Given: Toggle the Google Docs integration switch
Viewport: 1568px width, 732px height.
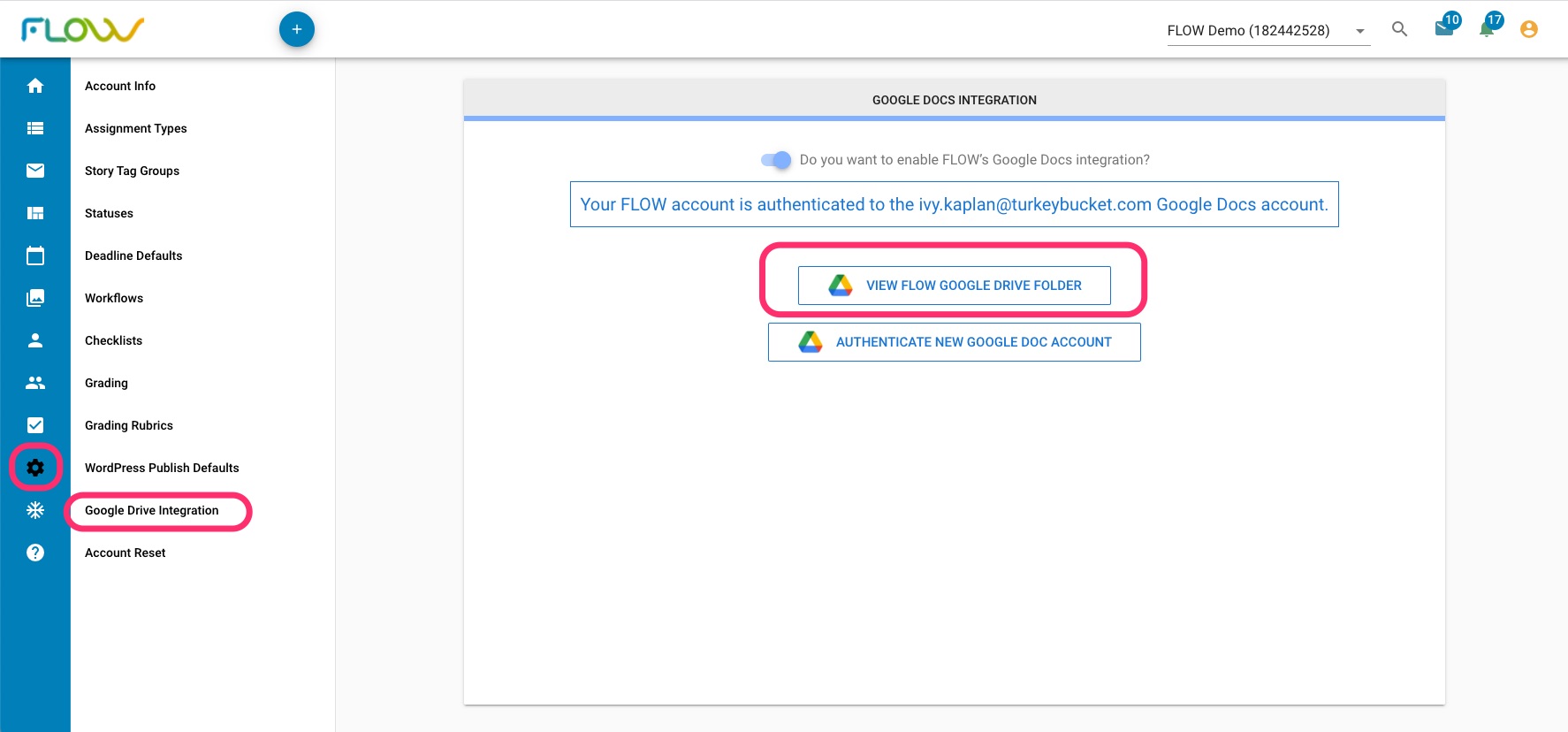Looking at the screenshot, I should [x=776, y=160].
